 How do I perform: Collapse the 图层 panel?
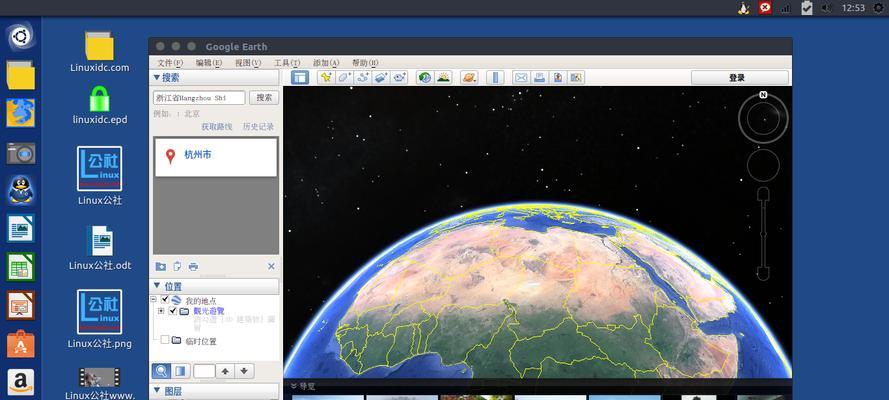click(157, 390)
